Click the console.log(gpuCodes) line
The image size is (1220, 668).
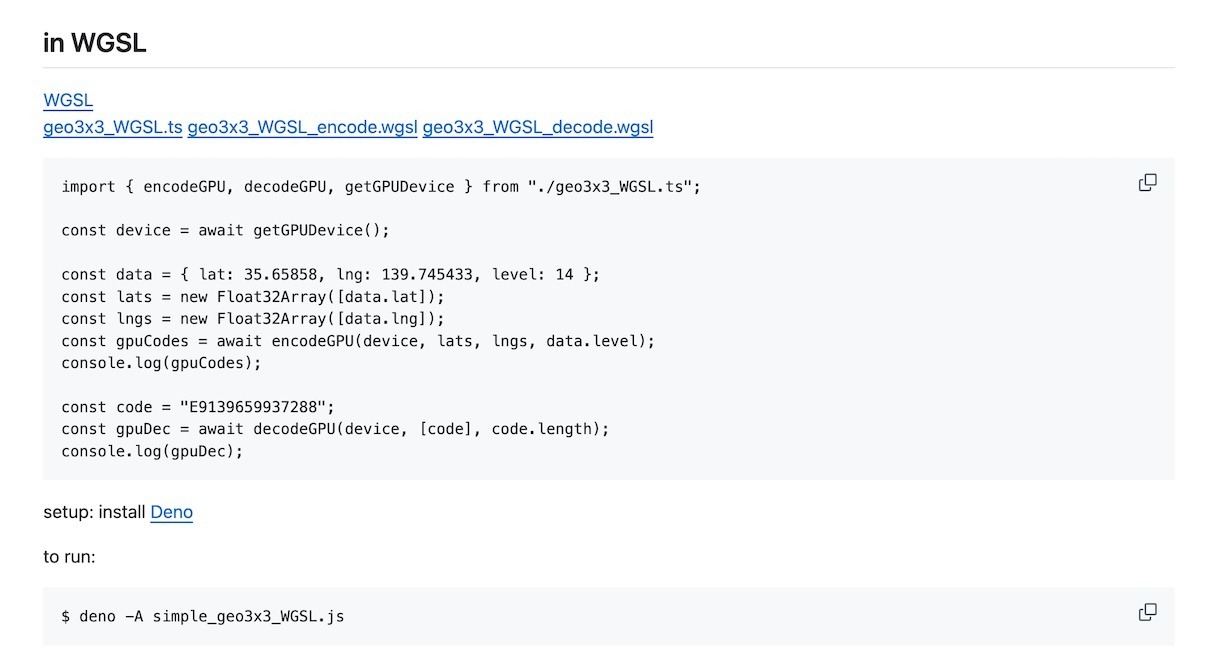[x=161, y=363]
